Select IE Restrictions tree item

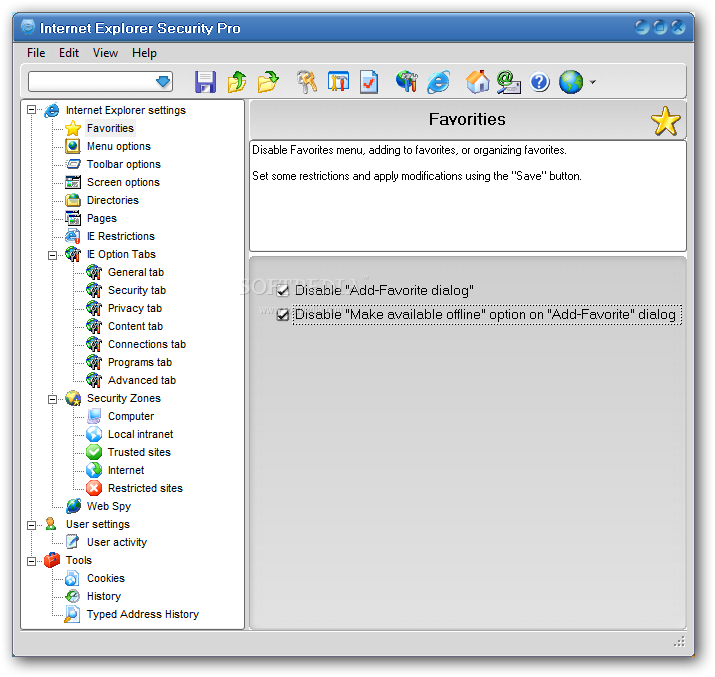[121, 236]
